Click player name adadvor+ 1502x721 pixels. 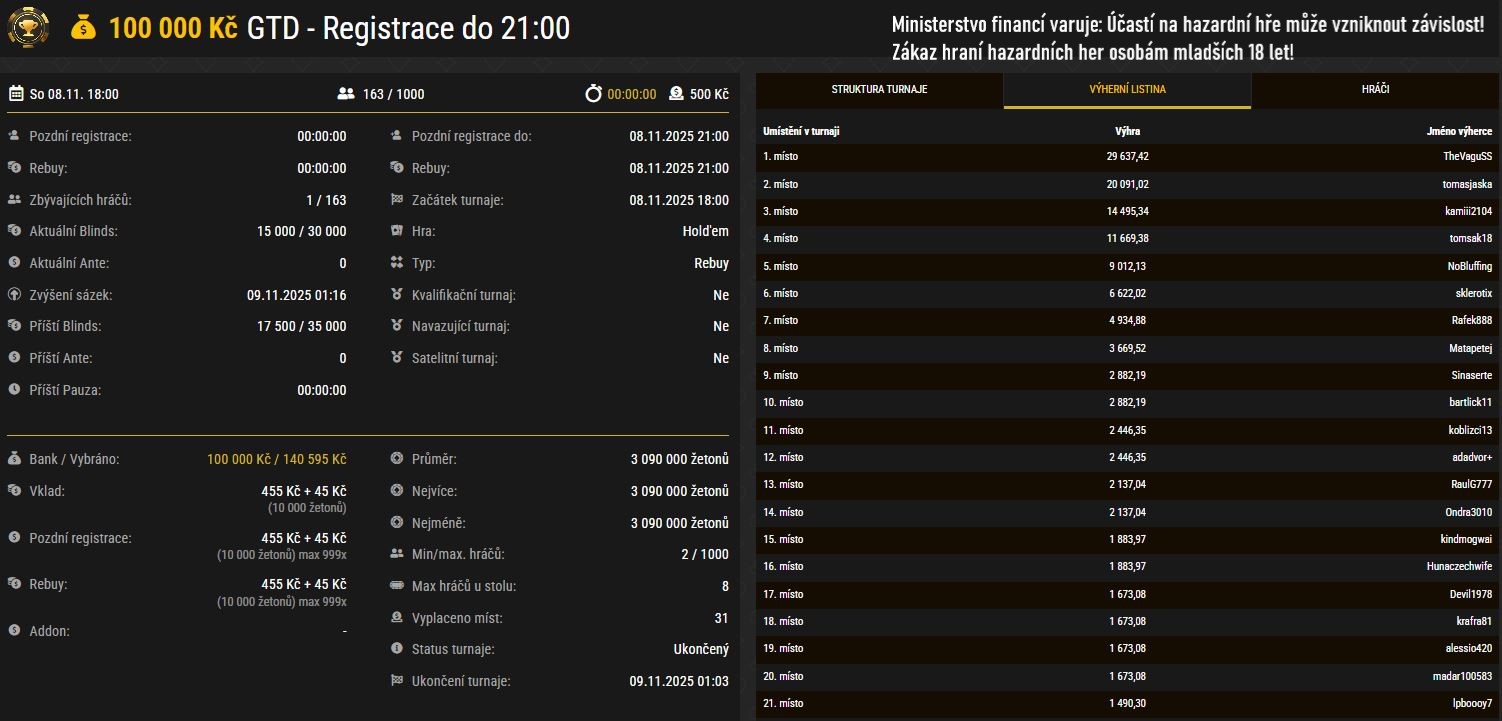[1471, 457]
